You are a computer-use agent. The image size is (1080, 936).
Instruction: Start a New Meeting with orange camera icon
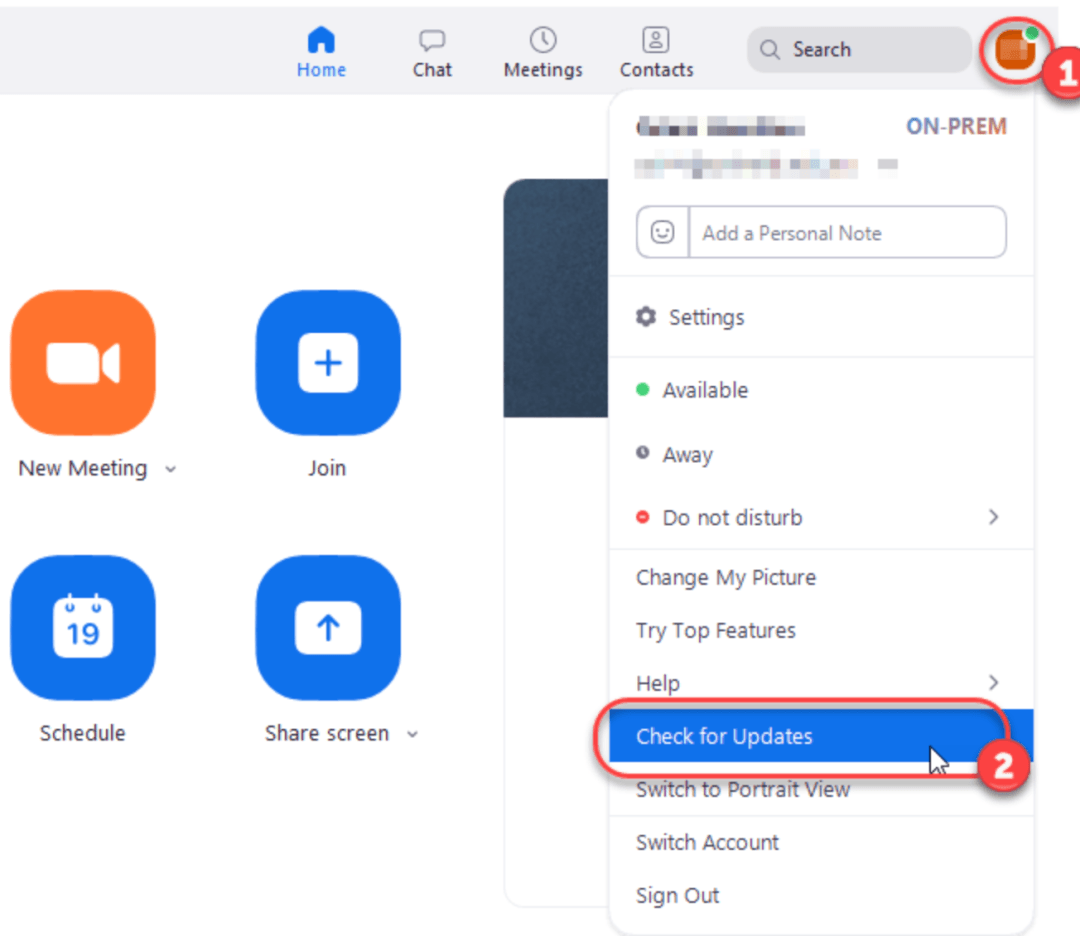click(83, 363)
